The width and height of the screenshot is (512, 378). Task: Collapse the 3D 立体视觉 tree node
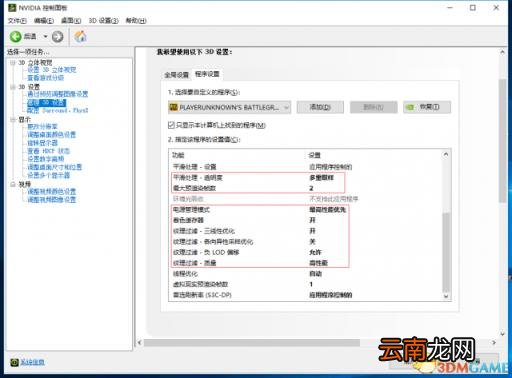13,62
